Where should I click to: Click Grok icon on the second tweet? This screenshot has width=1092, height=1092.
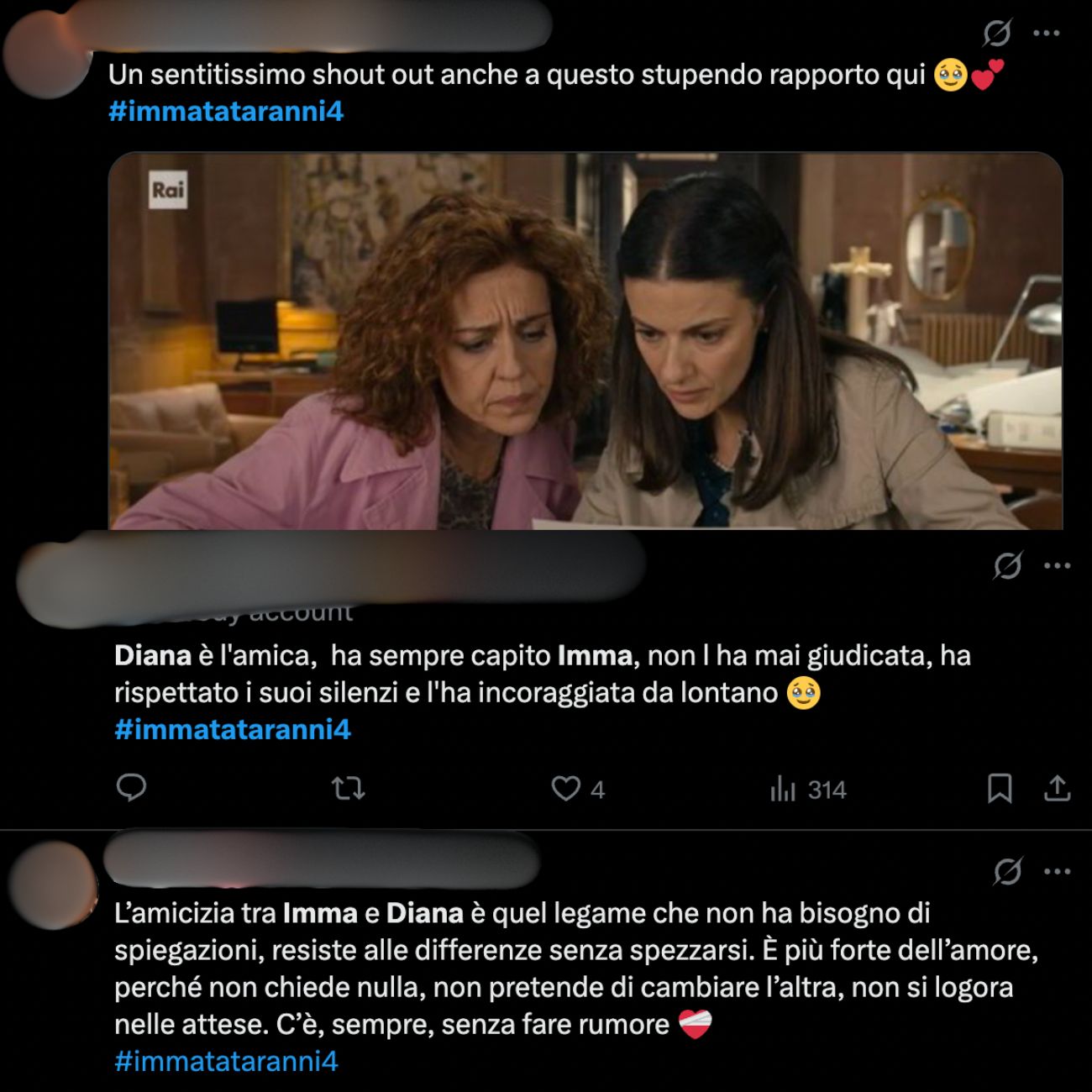pyautogui.click(x=1007, y=566)
